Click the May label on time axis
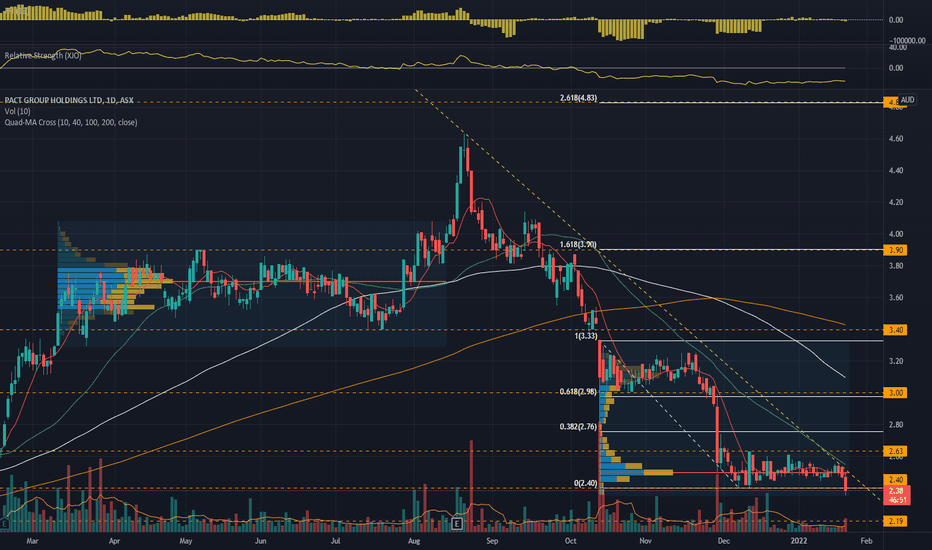This screenshot has width=932, height=550. (x=186, y=541)
